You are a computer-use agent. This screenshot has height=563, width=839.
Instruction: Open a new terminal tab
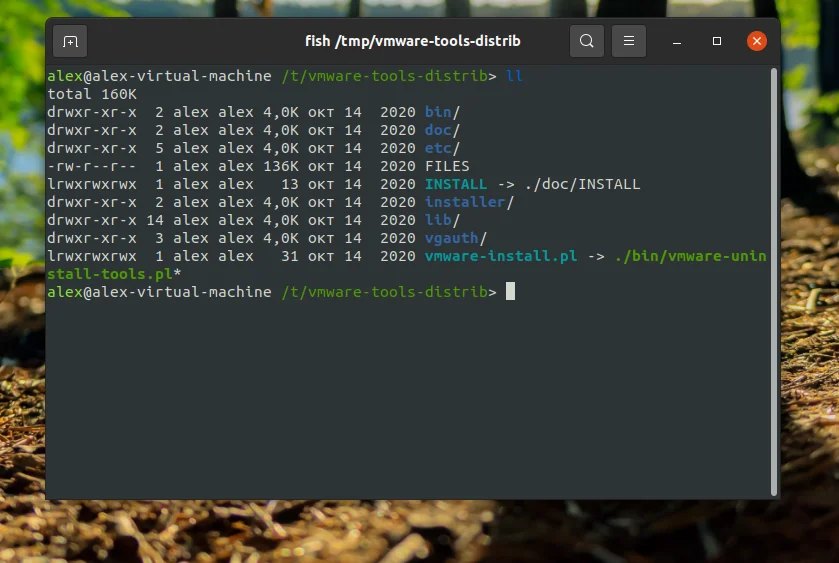[70, 41]
